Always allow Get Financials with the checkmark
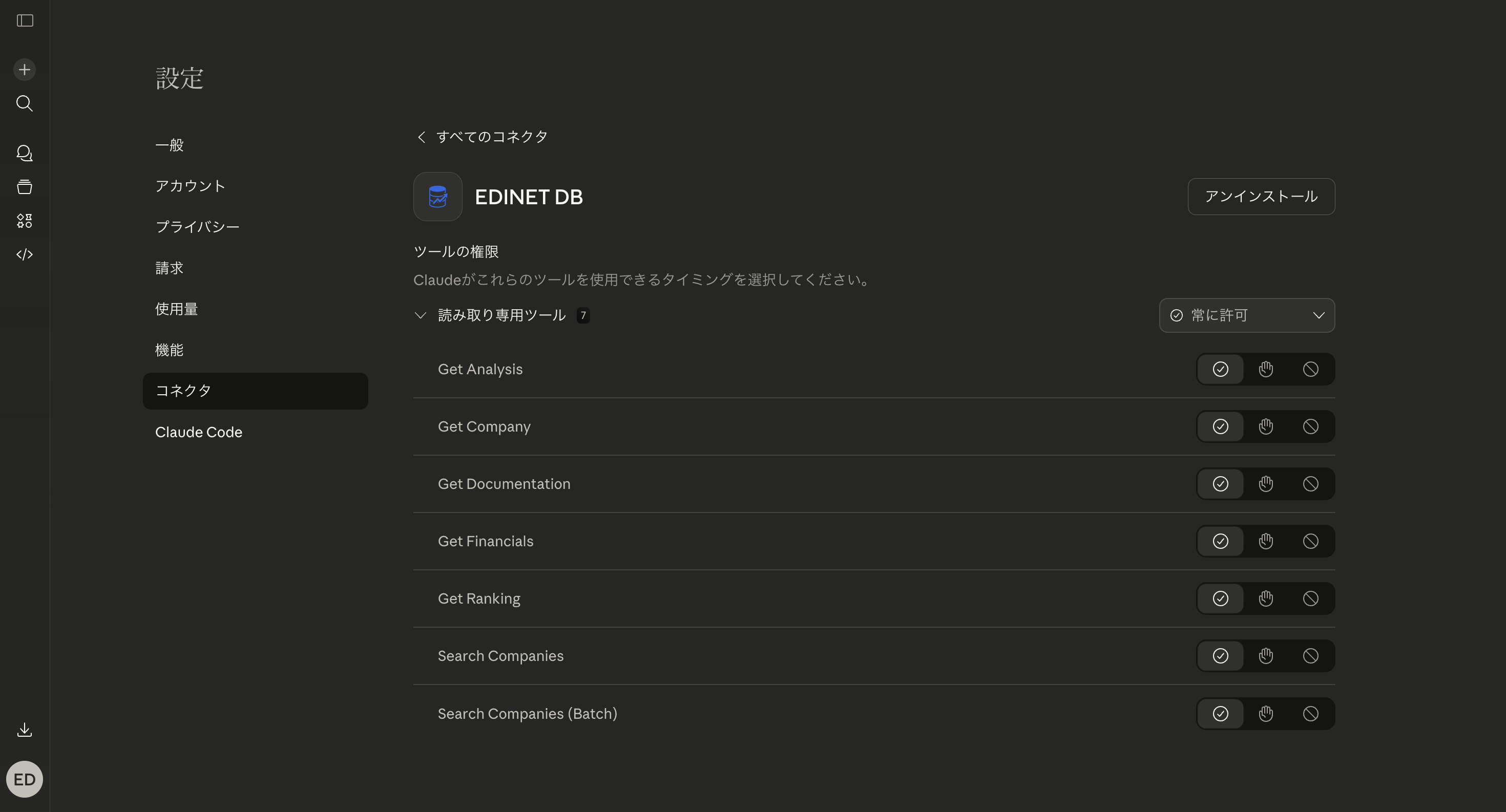The image size is (1506, 812). click(1220, 541)
